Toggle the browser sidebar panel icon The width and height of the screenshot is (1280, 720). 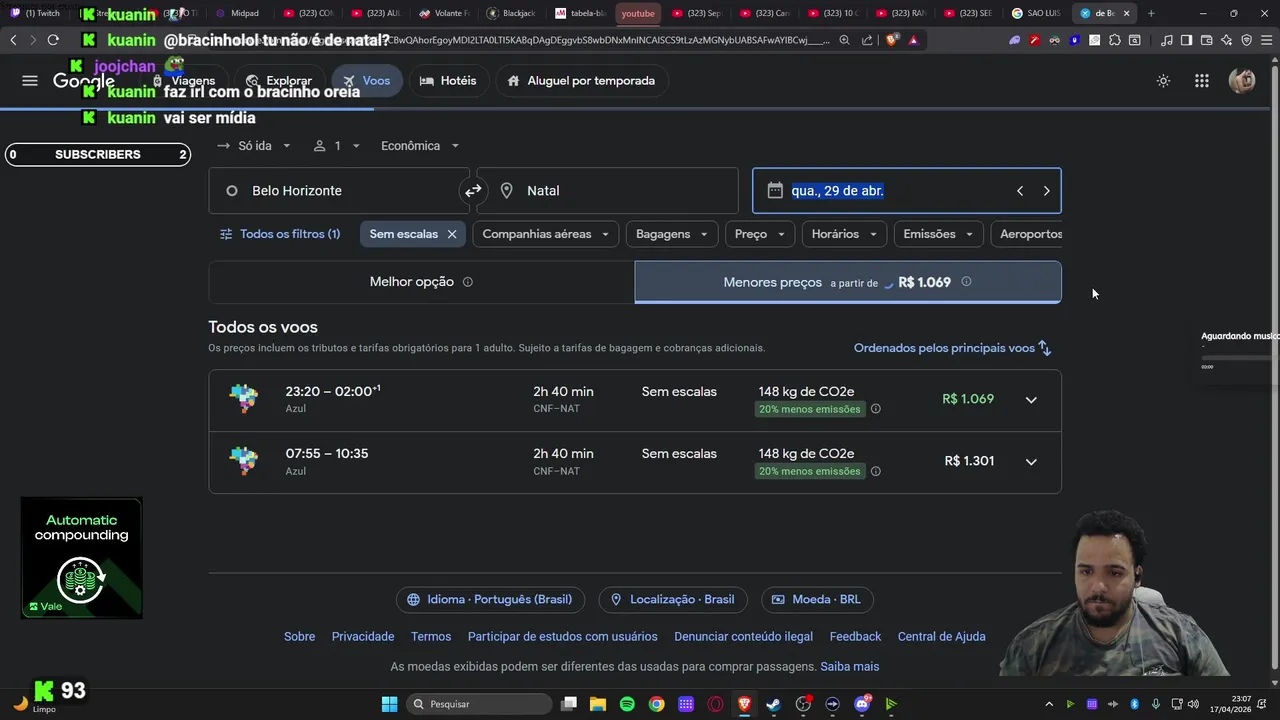pos(1186,40)
